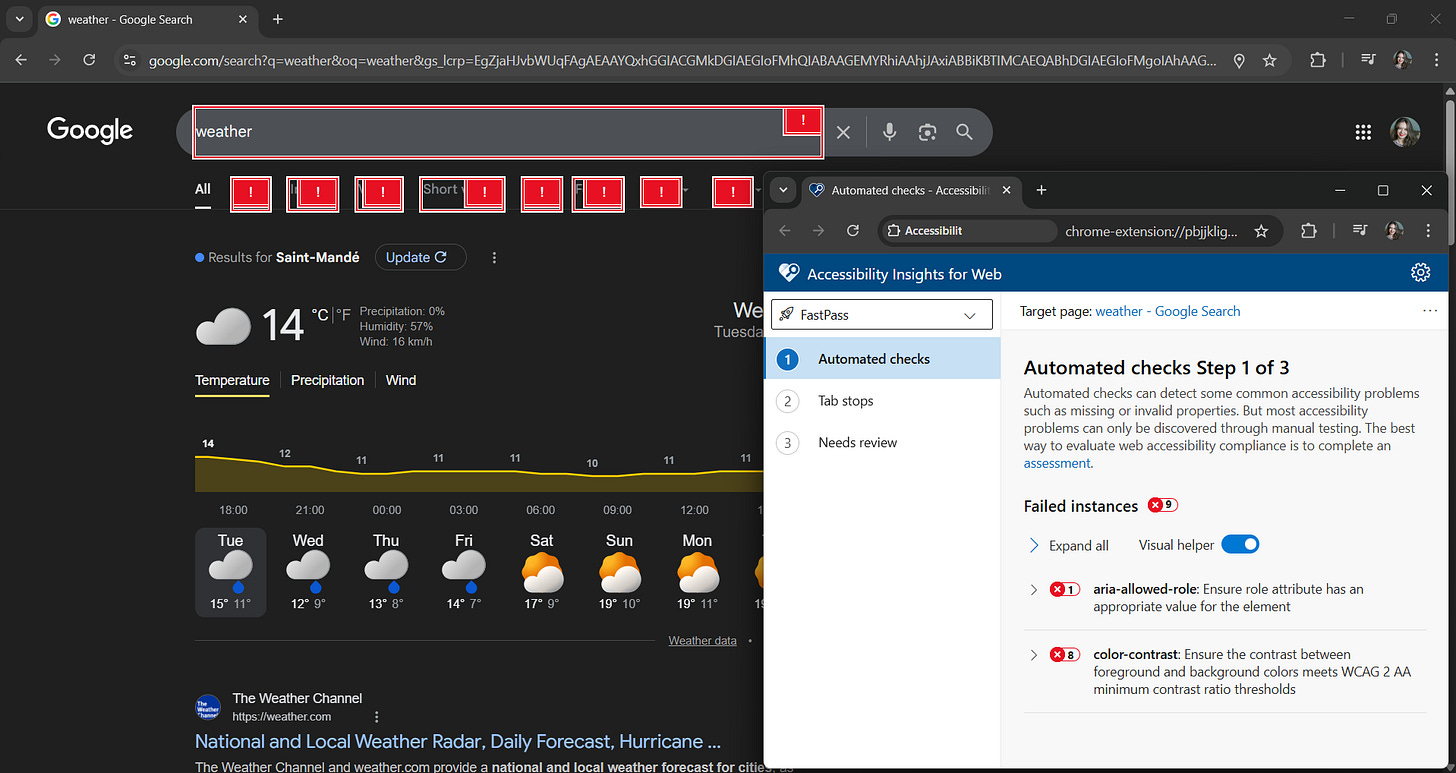Open Accessibility Insights settings gear
The image size is (1456, 773).
click(1420, 273)
